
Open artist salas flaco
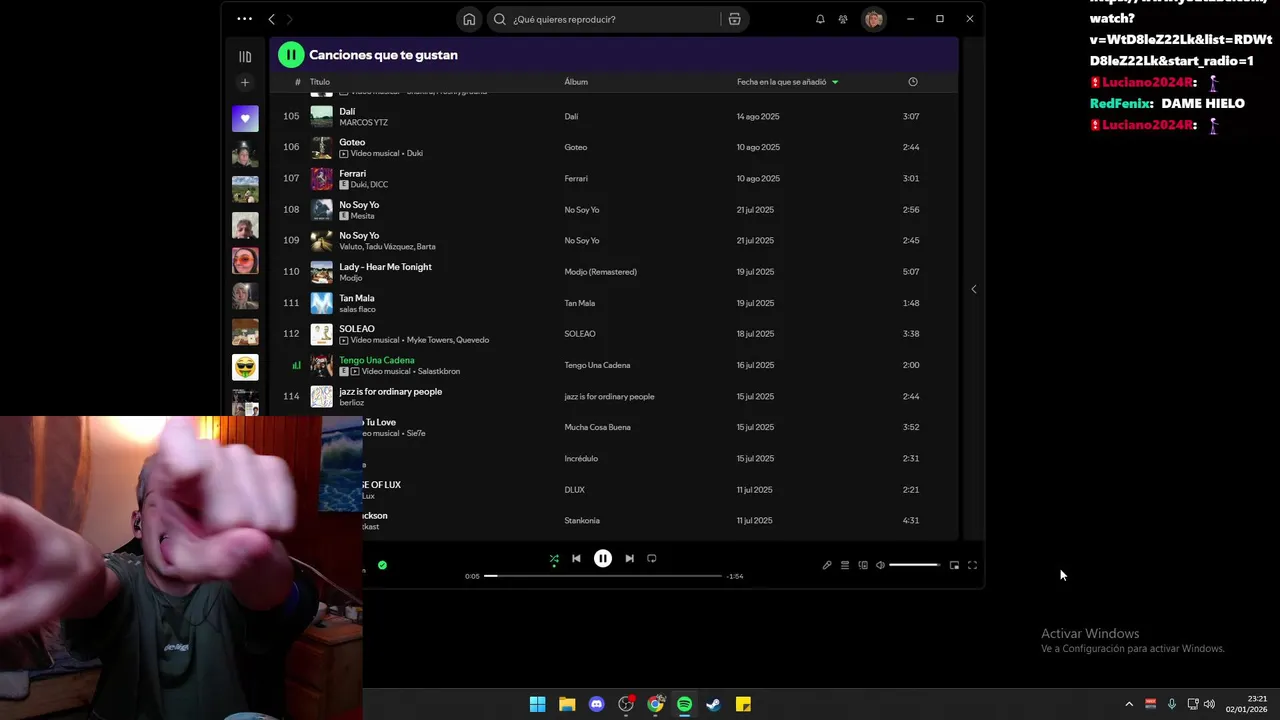[357, 310]
